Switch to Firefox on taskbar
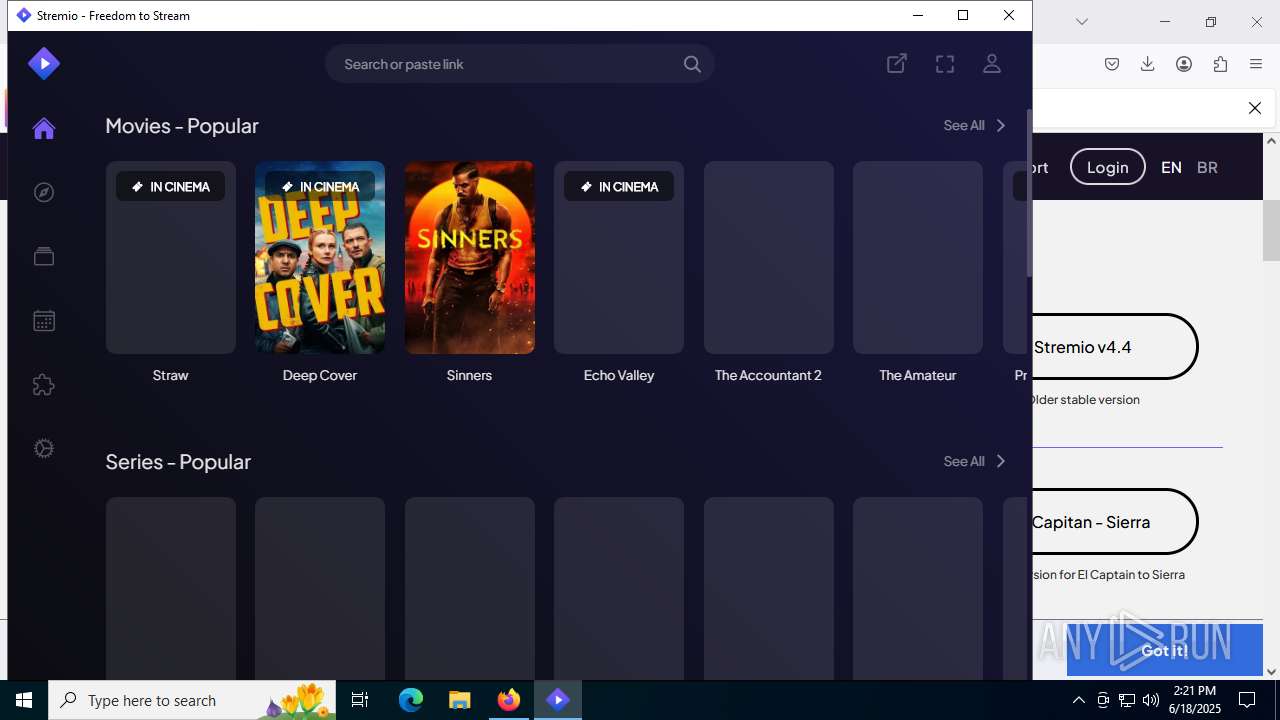This screenshot has height=720, width=1280. pos(509,700)
